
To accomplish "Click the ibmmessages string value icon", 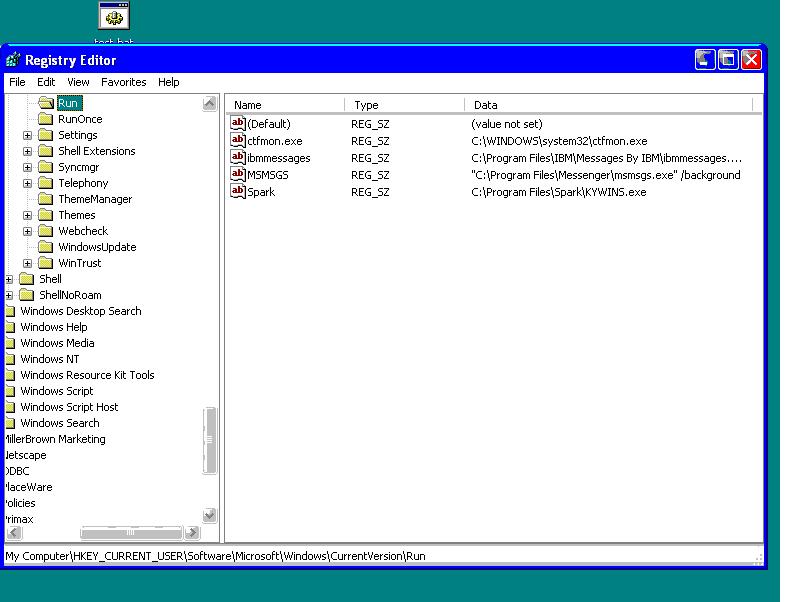I will coord(238,157).
